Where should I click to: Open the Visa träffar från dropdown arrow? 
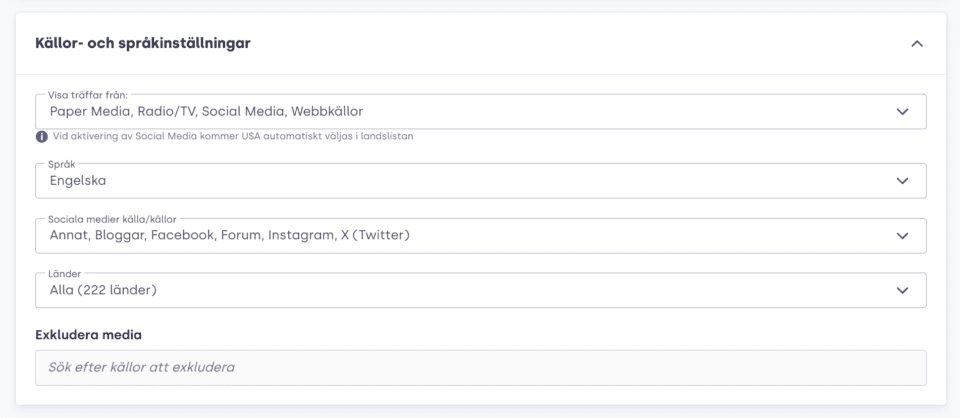coord(902,111)
